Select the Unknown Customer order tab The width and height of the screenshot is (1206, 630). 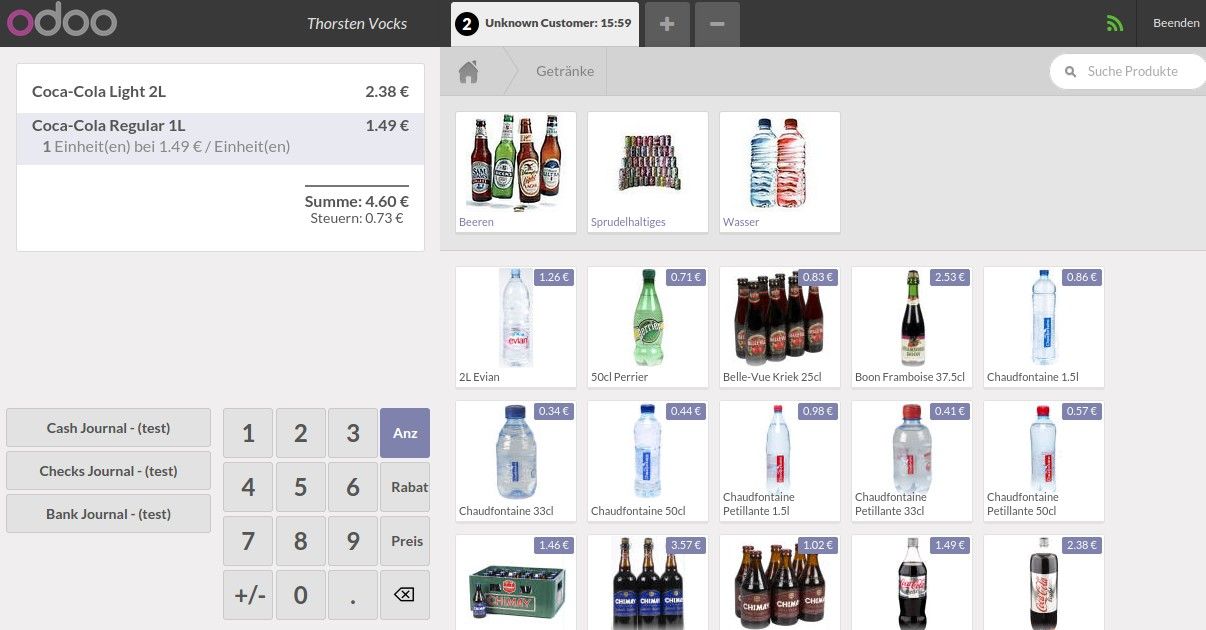(x=546, y=23)
